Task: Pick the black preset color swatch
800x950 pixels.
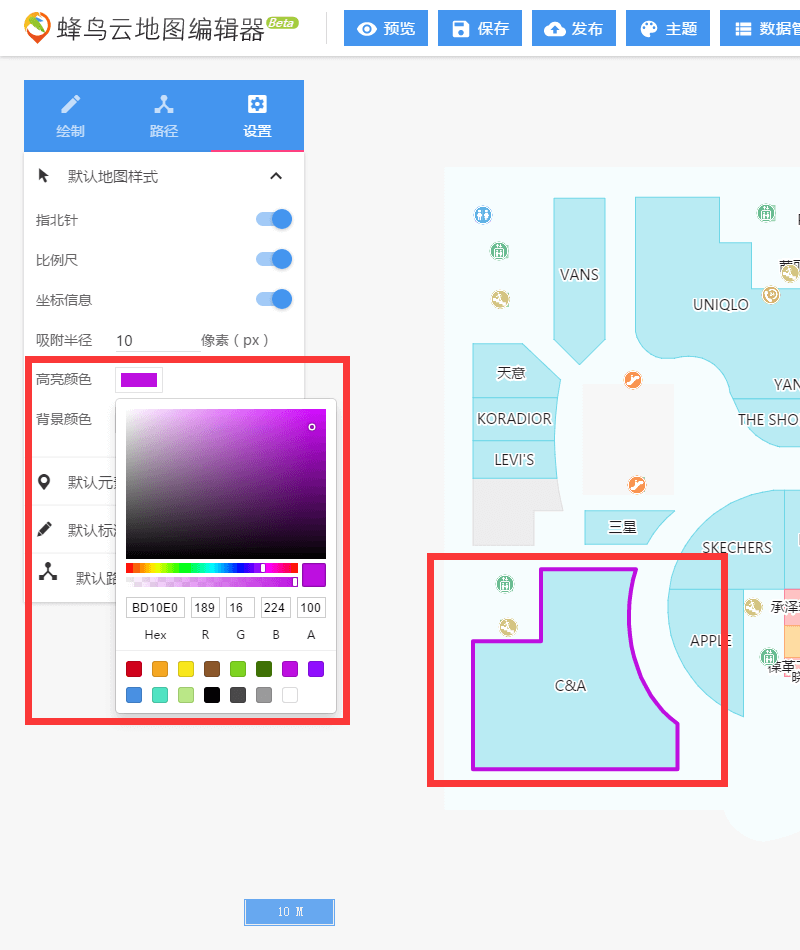Action: [212, 695]
